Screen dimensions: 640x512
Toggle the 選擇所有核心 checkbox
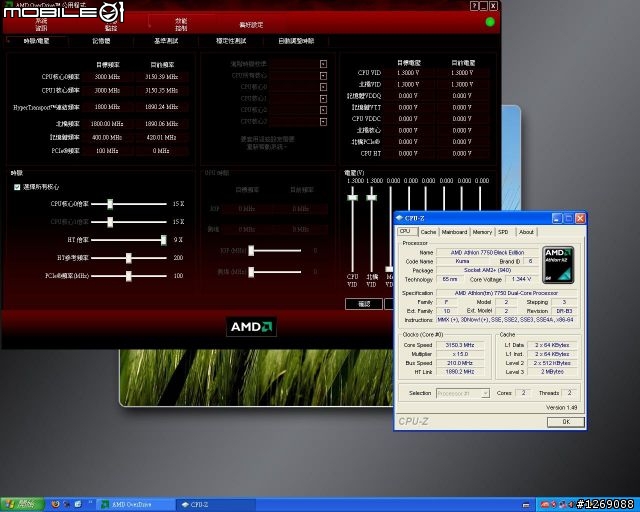pos(17,187)
